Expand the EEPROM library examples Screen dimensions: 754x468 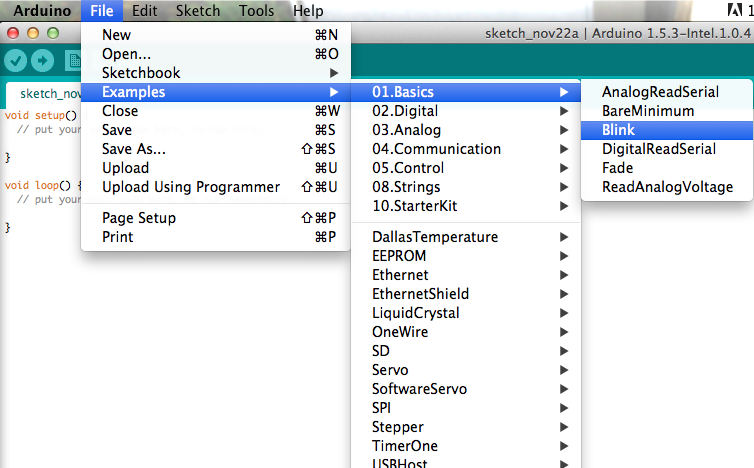[466, 256]
